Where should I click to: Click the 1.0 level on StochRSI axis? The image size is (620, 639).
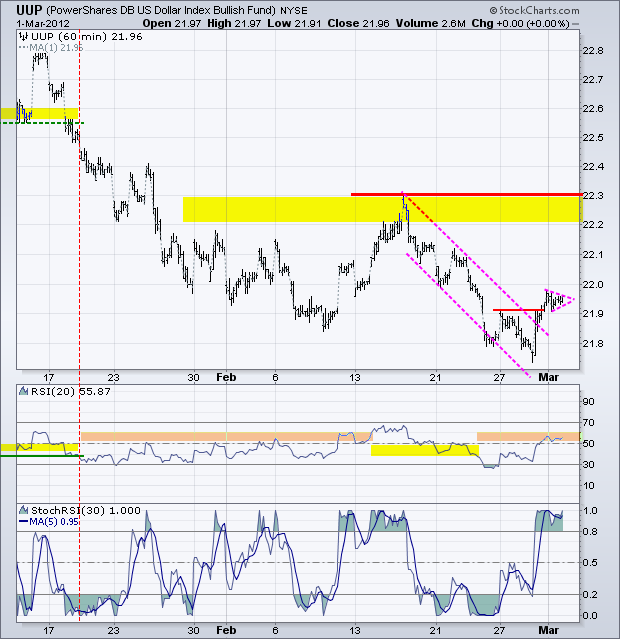[590, 511]
